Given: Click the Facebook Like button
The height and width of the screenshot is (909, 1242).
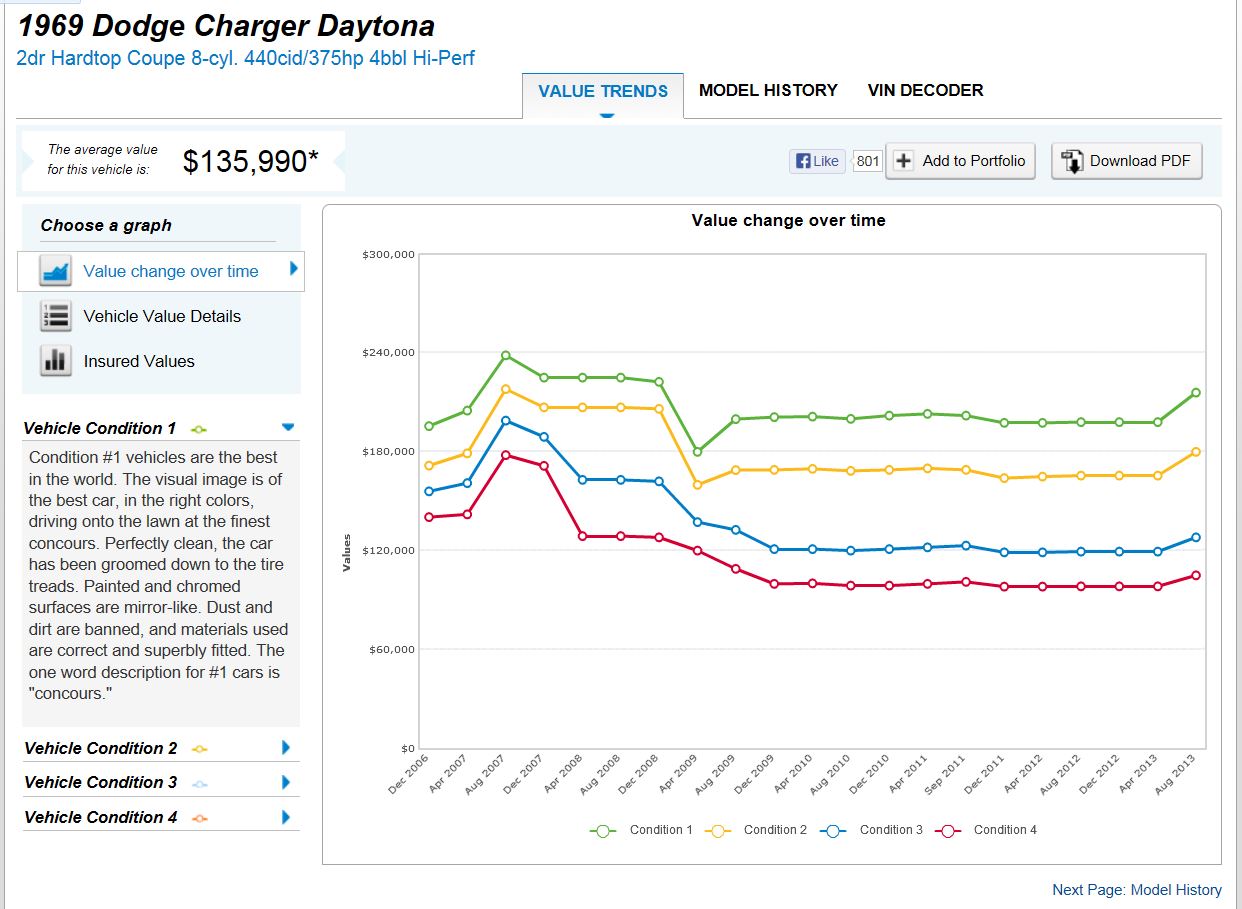Looking at the screenshot, I should point(817,161).
